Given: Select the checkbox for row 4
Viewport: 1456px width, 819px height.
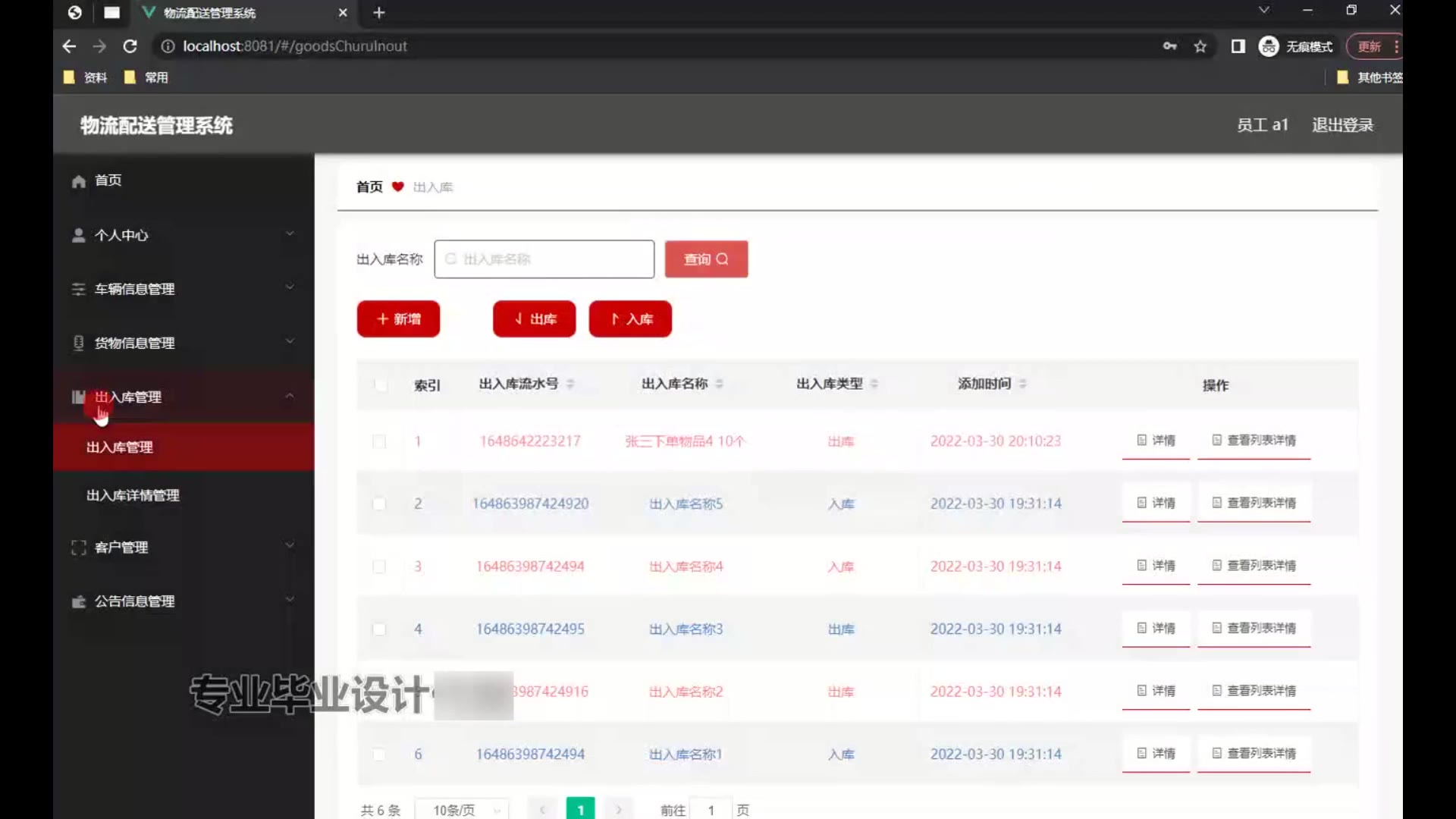Looking at the screenshot, I should tap(379, 629).
